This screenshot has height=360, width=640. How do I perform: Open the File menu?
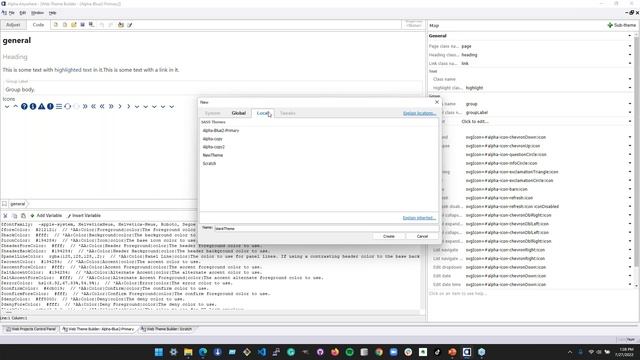click(11, 13)
